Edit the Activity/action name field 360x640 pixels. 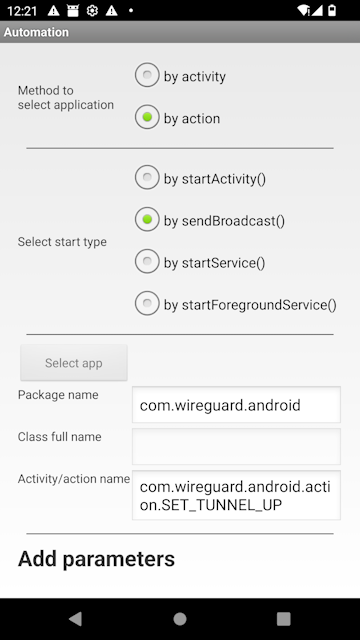[x=236, y=495]
